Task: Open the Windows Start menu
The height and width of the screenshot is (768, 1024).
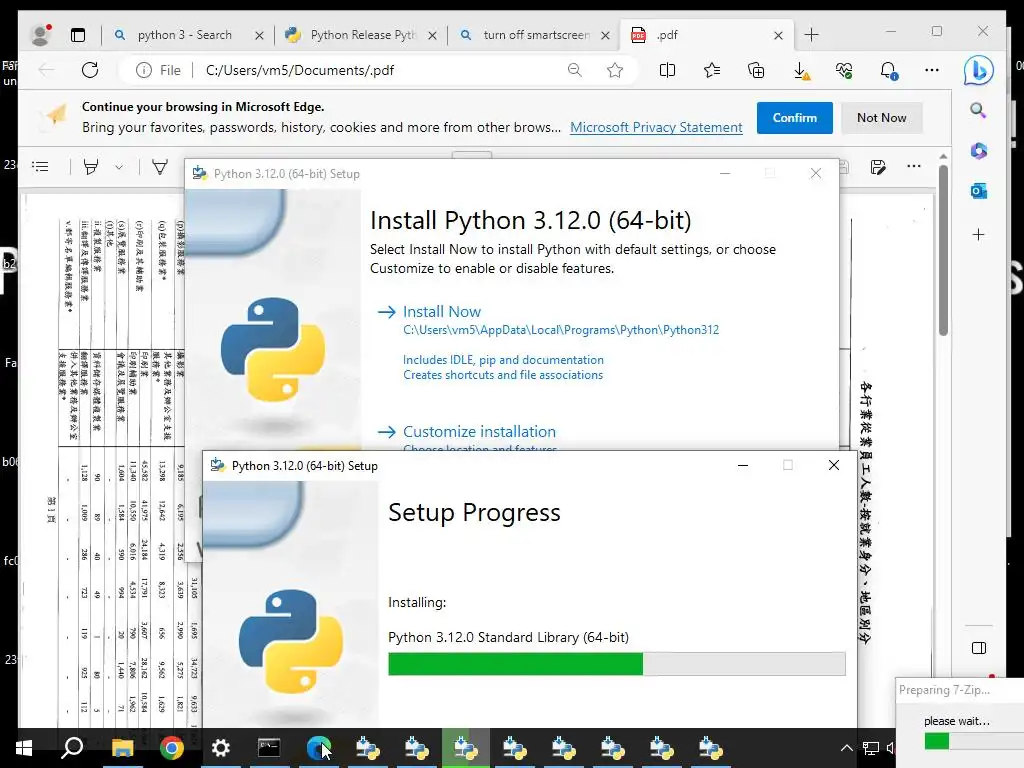Action: point(24,748)
